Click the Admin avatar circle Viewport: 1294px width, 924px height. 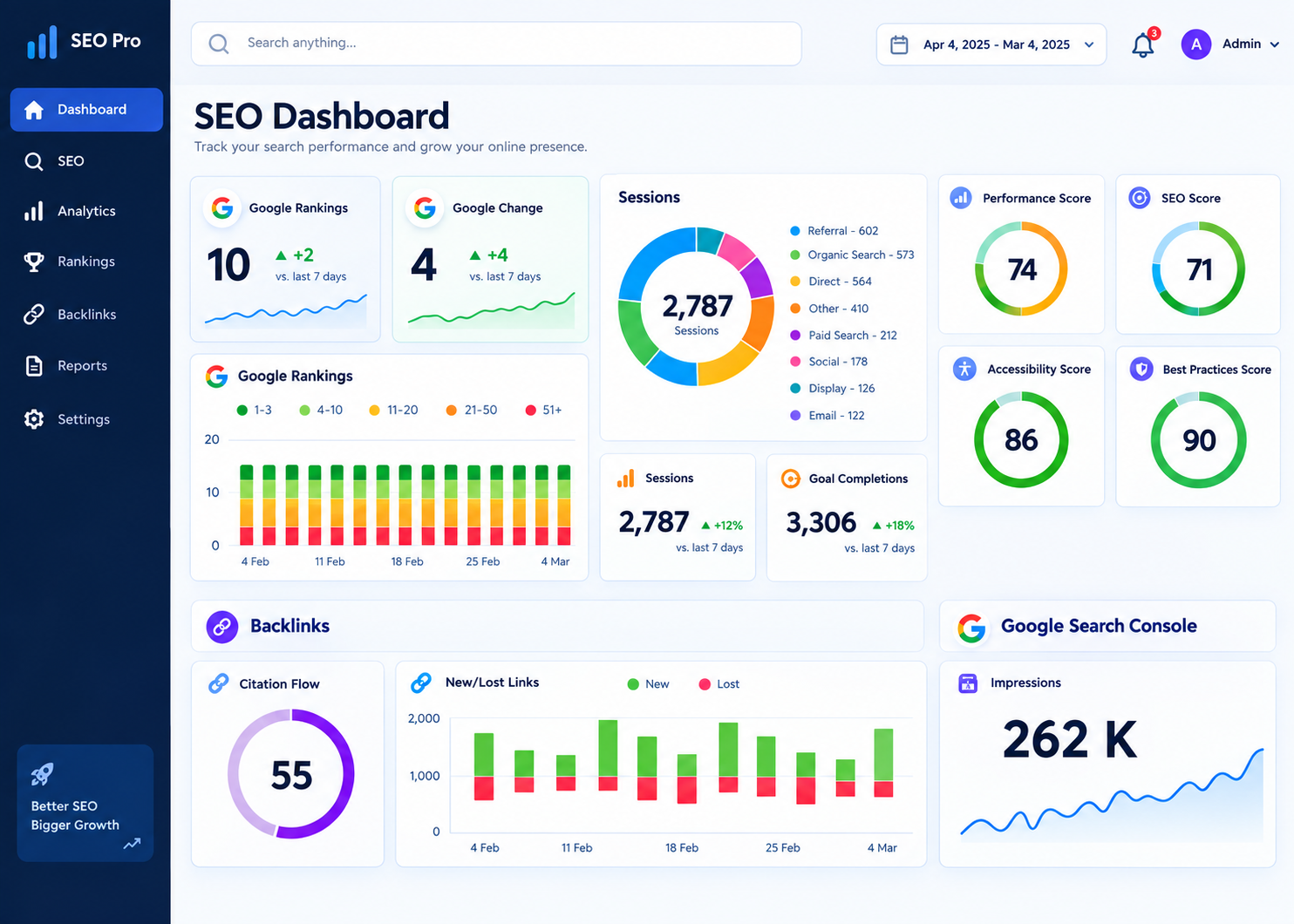pyautogui.click(x=1195, y=44)
